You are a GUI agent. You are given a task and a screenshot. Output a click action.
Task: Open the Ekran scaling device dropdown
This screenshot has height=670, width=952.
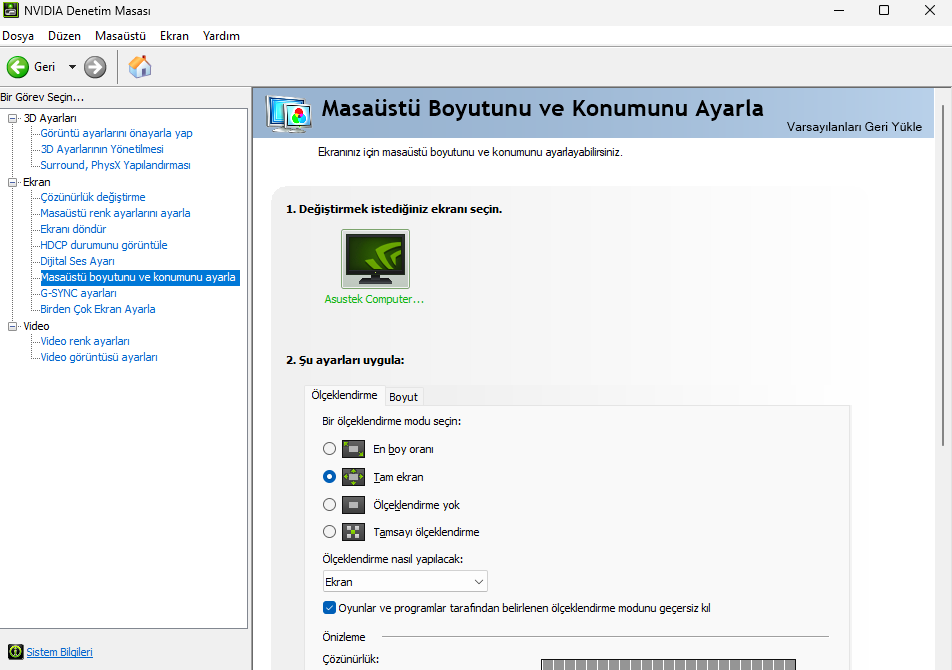click(x=405, y=581)
